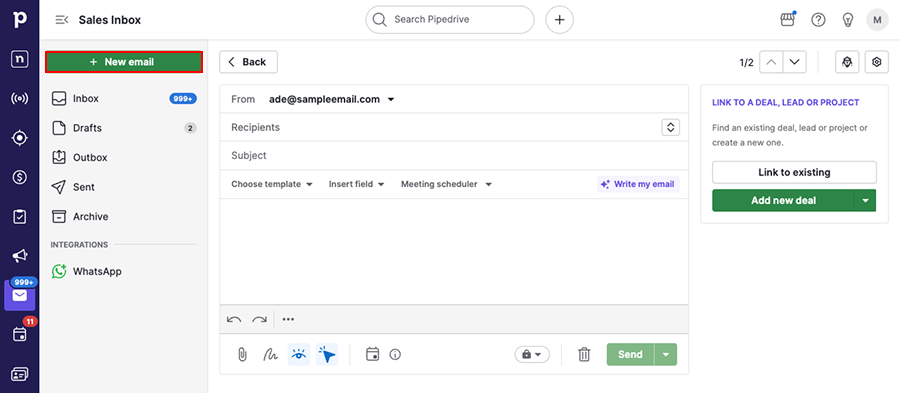This screenshot has height=393, width=900.
Task: Open the Send options dropdown arrow
Action: coord(666,355)
